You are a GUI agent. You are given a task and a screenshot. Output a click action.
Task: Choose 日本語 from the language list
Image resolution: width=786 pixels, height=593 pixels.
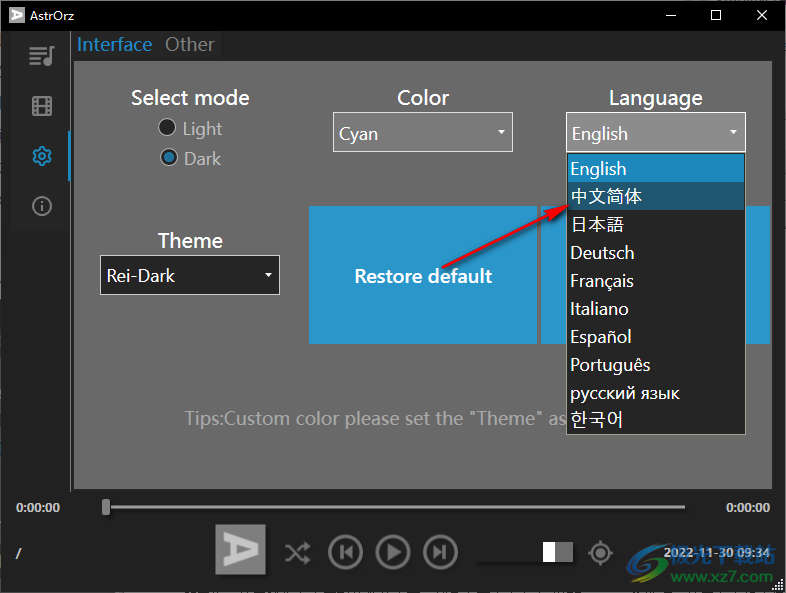pyautogui.click(x=656, y=224)
